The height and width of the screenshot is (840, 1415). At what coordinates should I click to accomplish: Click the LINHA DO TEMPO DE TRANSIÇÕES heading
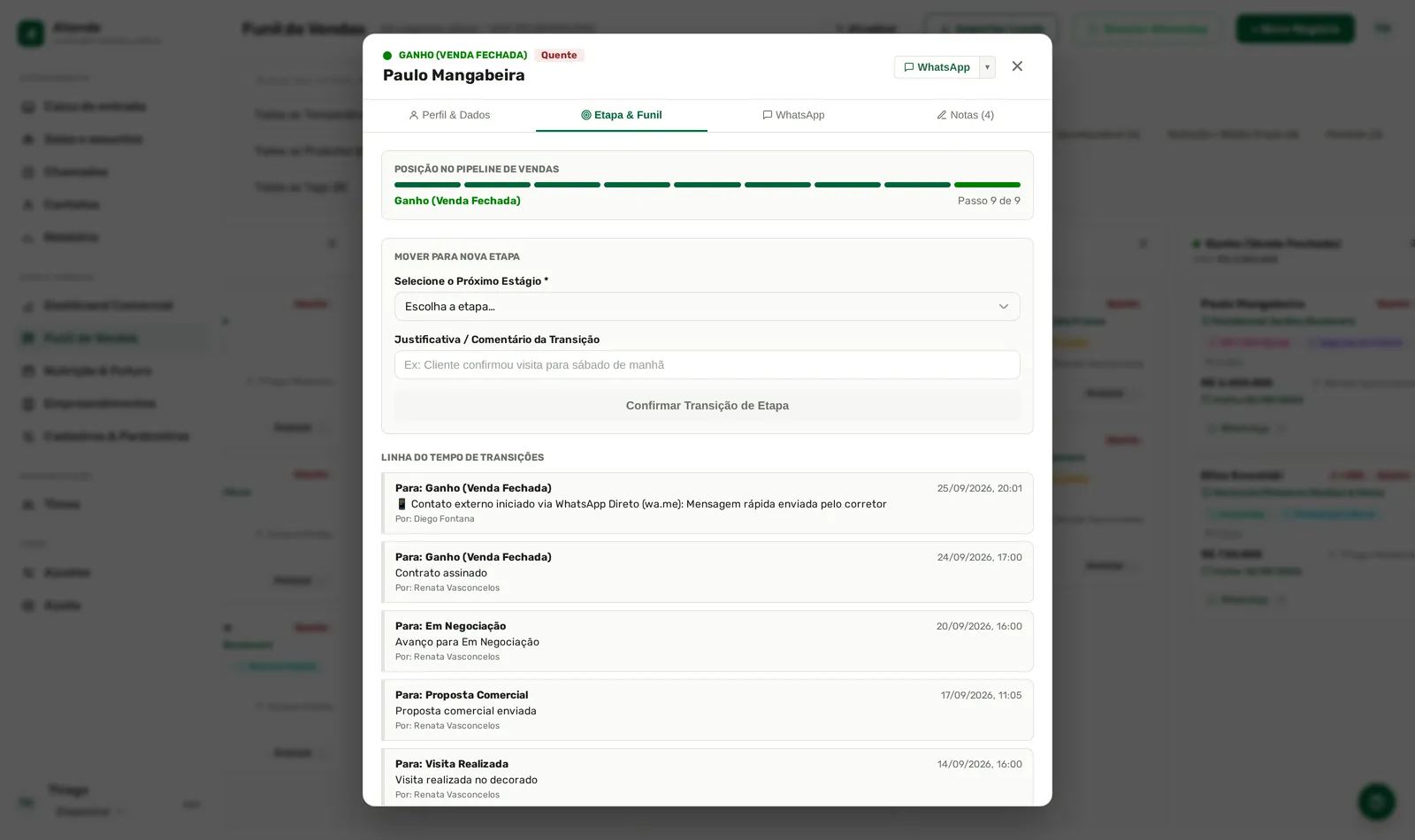pos(463,457)
